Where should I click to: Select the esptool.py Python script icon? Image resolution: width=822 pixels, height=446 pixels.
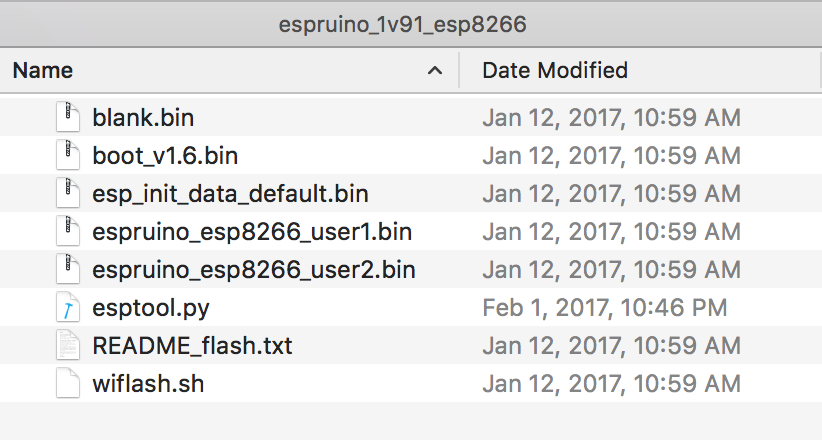point(68,307)
